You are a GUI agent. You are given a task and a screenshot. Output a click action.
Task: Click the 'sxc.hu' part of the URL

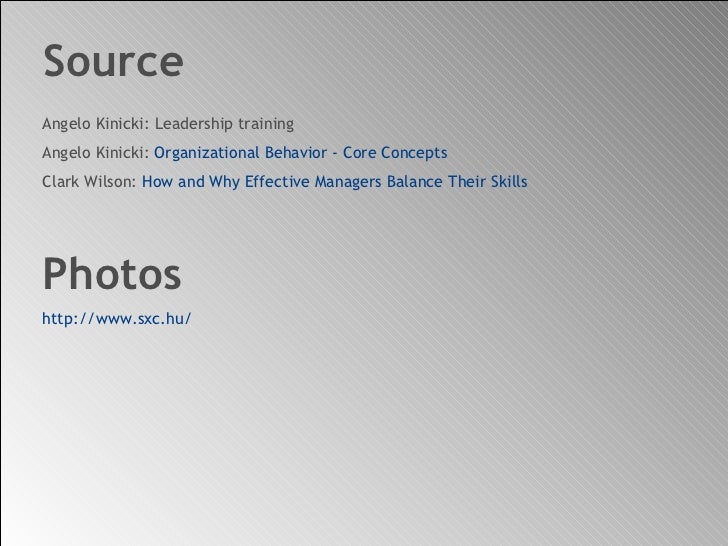point(162,319)
